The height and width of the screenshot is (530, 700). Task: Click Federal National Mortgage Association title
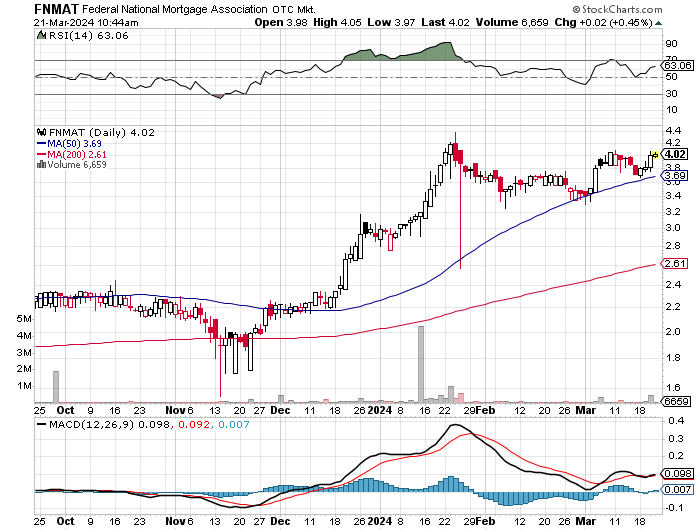175,9
